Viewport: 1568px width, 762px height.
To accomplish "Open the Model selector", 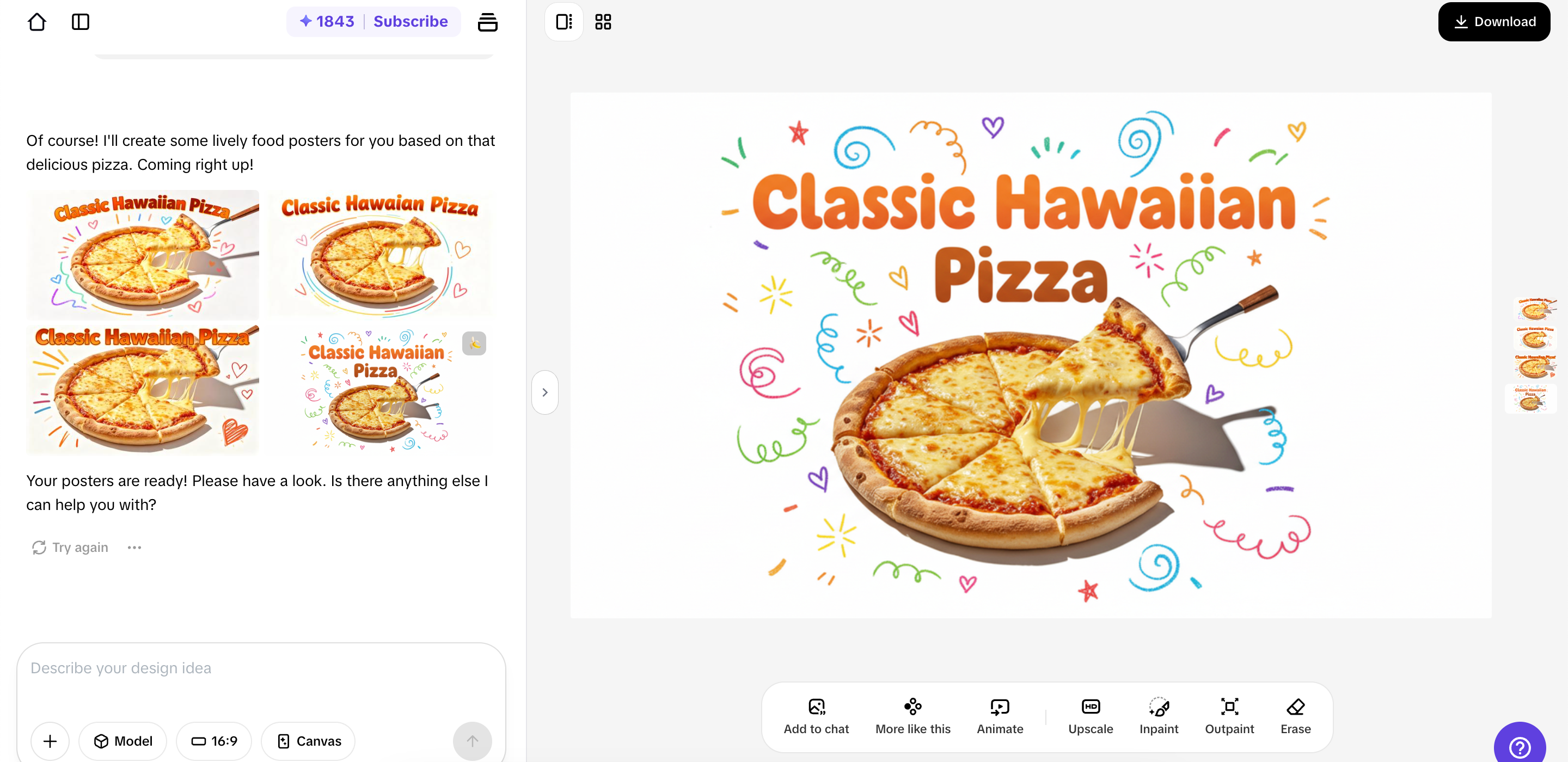I will point(123,741).
